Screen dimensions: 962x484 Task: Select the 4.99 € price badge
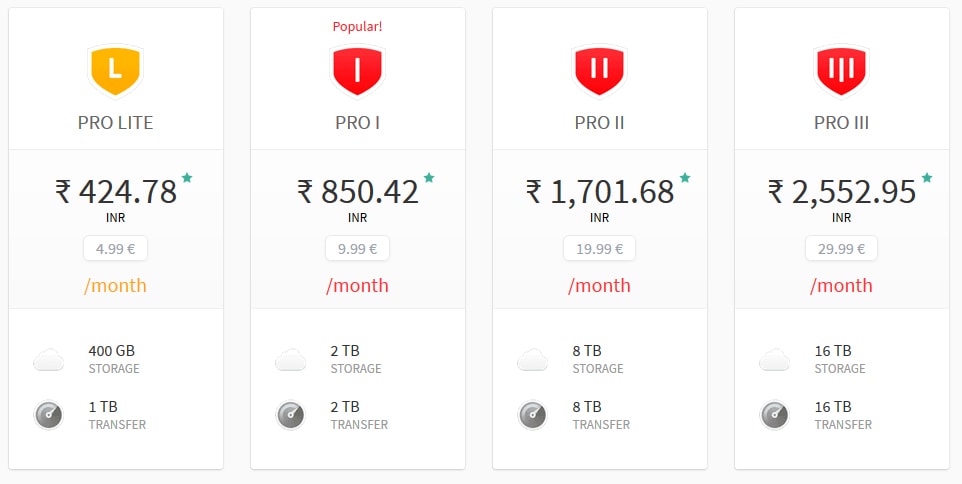pos(115,248)
